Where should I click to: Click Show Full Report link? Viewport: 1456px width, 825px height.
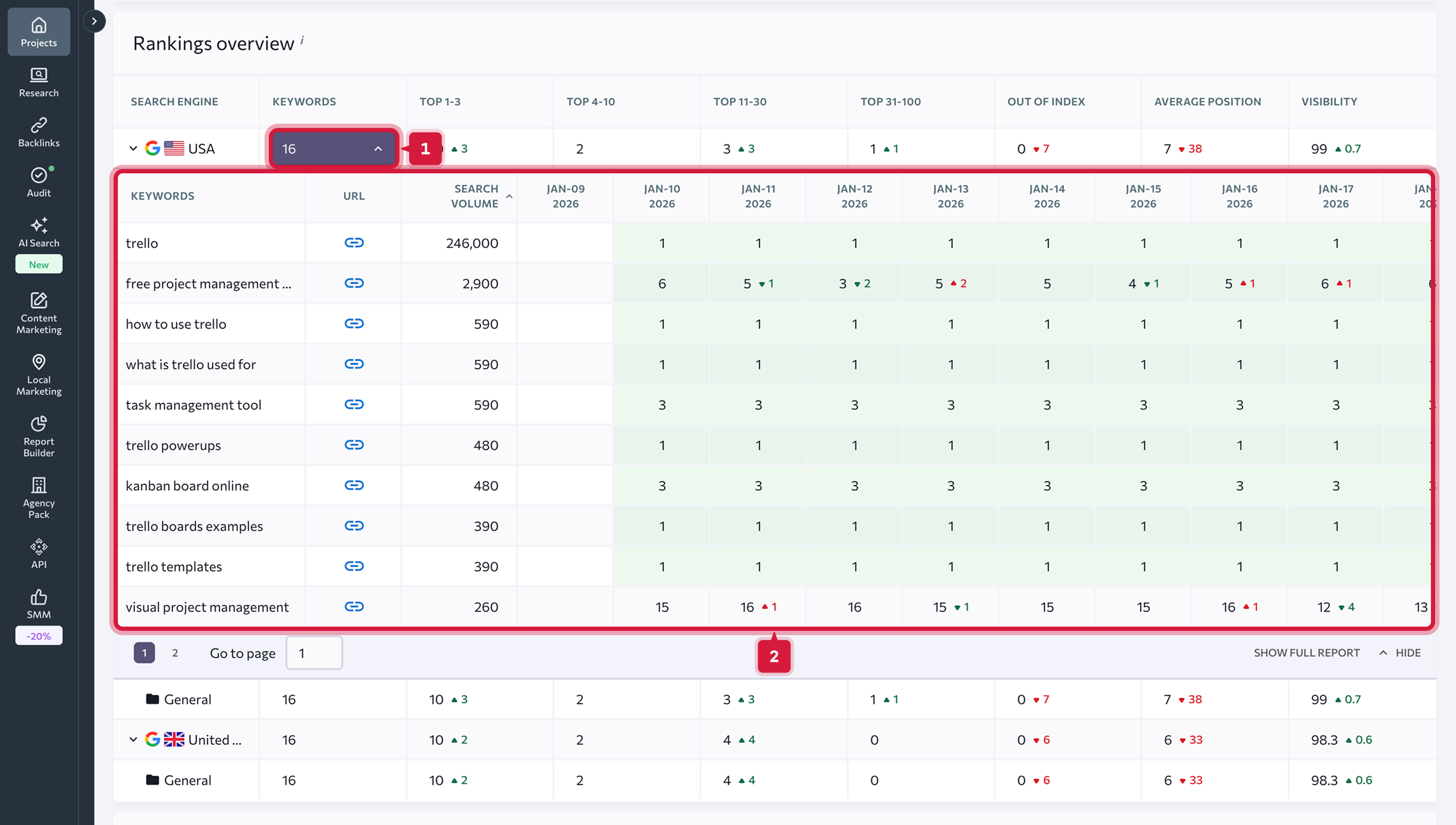click(1306, 653)
